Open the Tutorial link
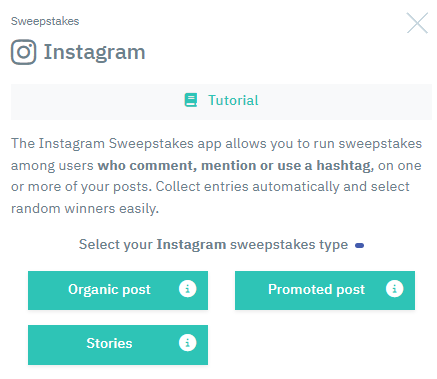437x379 pixels. click(x=233, y=100)
